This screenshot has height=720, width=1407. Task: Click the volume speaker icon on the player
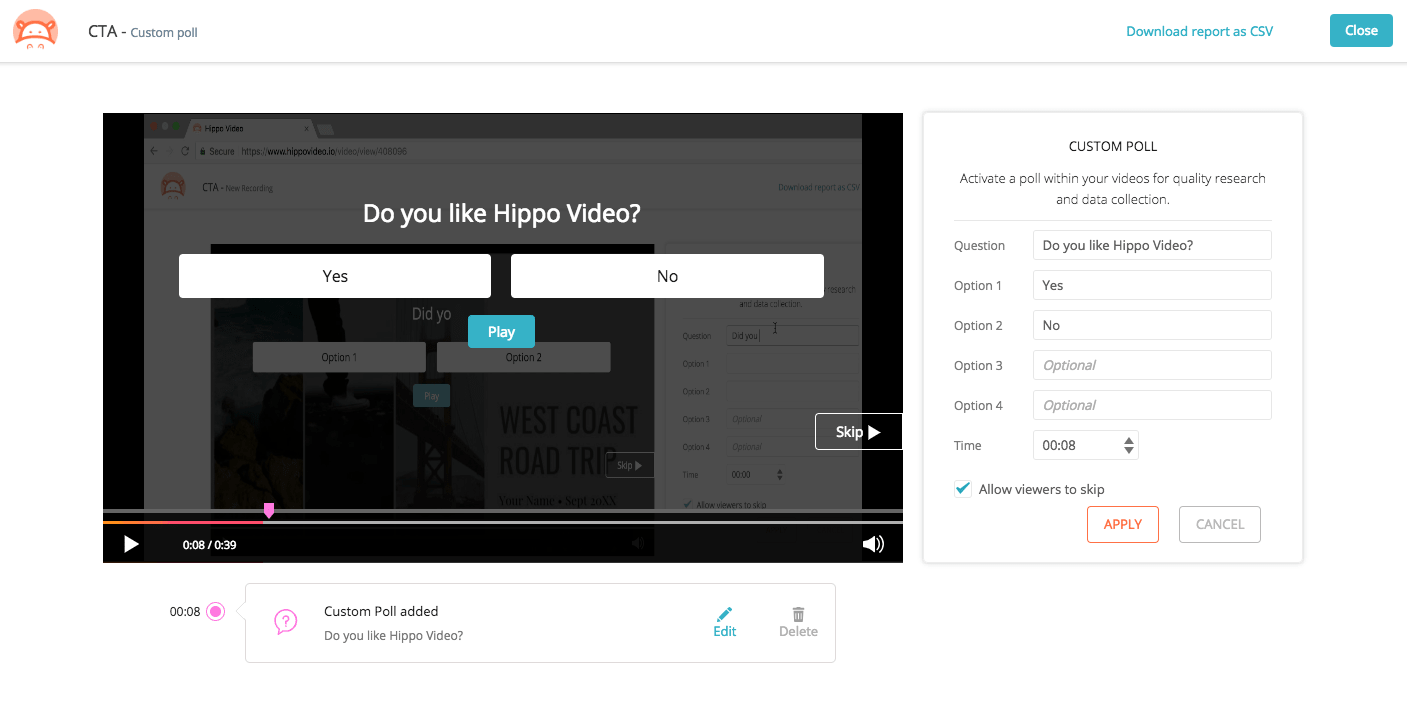pyautogui.click(x=873, y=543)
